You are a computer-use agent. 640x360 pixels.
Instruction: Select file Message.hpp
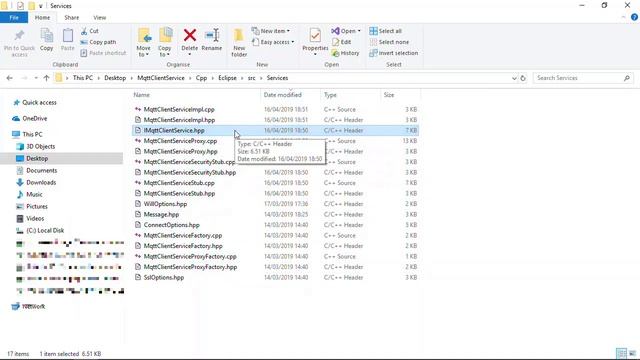[x=161, y=215]
